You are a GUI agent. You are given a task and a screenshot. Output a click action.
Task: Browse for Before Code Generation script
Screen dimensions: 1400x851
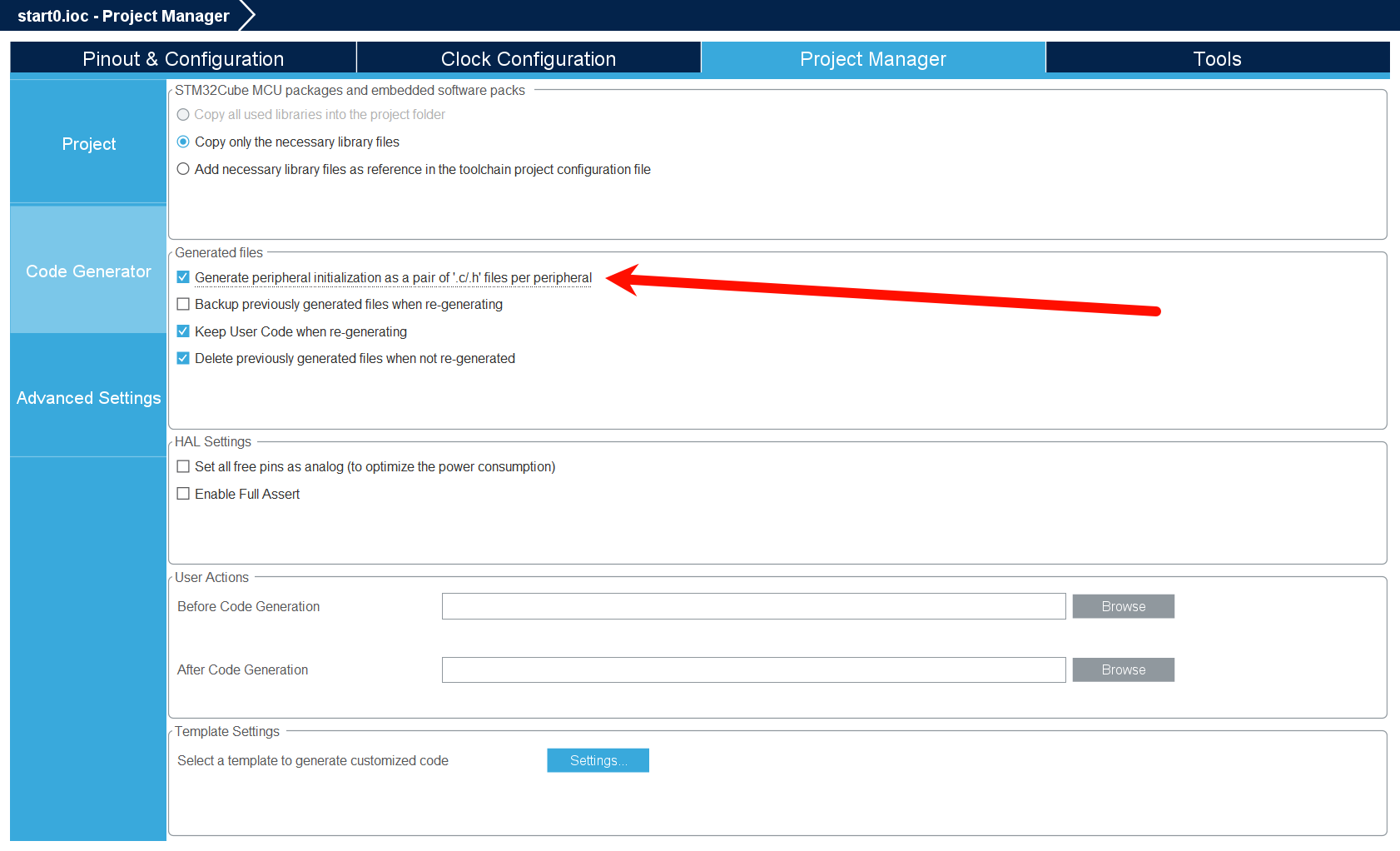tap(1123, 606)
